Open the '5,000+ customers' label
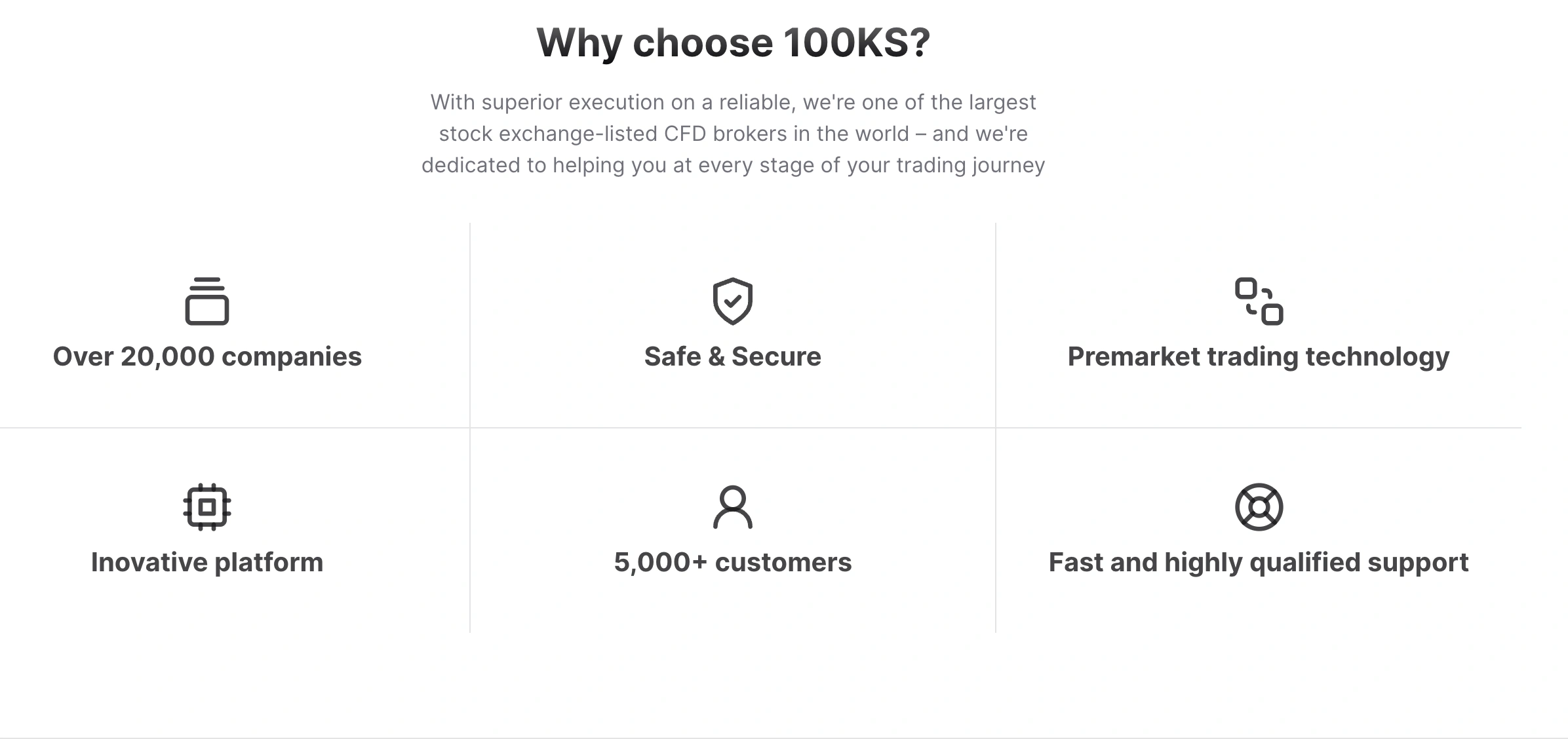 click(x=733, y=562)
